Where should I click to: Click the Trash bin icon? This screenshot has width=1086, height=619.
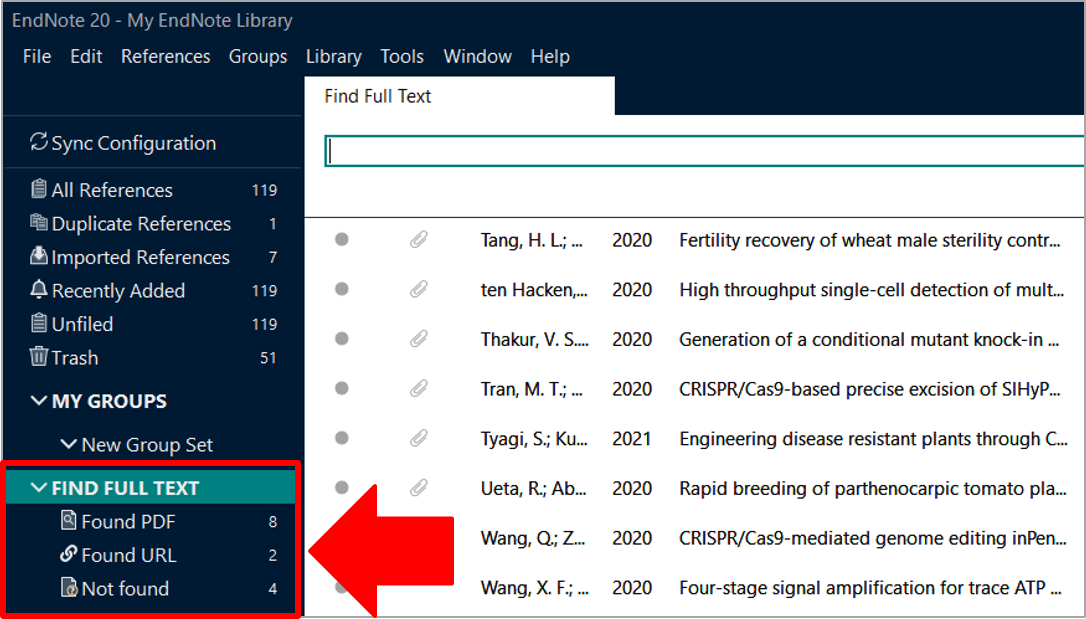[x=39, y=357]
